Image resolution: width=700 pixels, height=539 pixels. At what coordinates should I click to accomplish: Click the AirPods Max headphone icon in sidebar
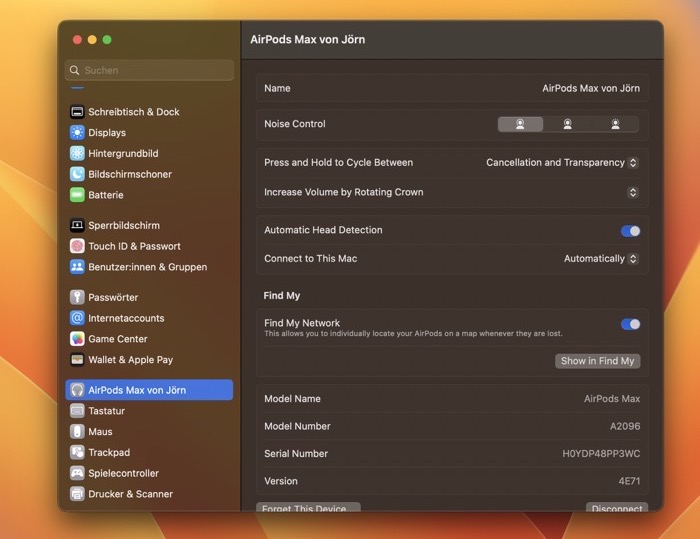click(x=77, y=390)
